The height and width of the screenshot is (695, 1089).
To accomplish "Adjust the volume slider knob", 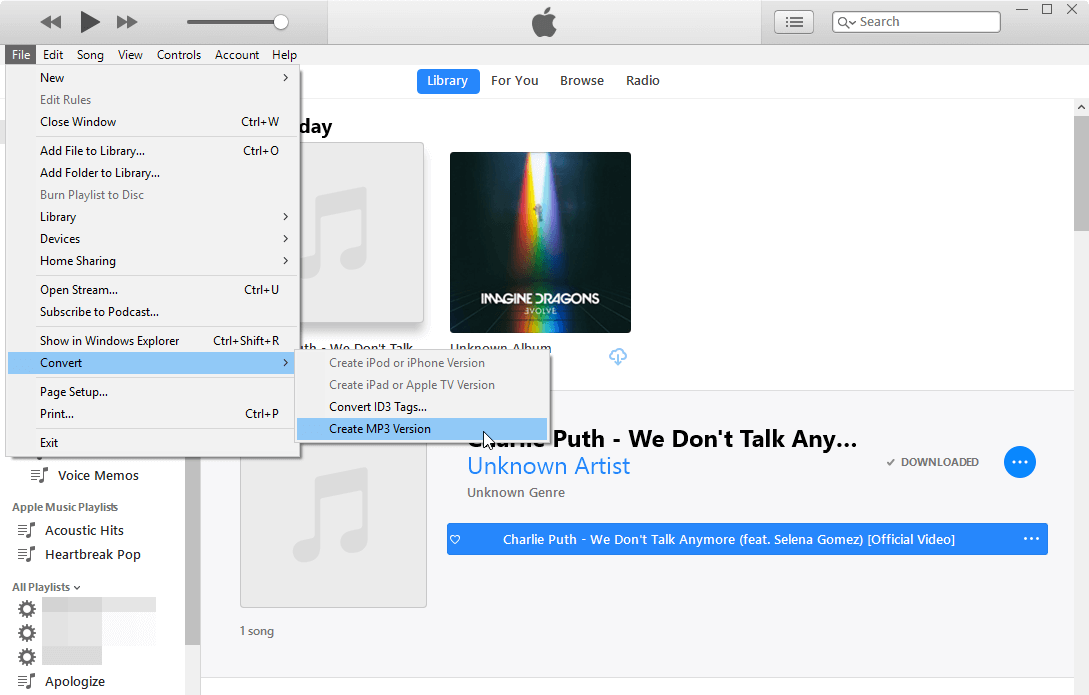I will [281, 22].
